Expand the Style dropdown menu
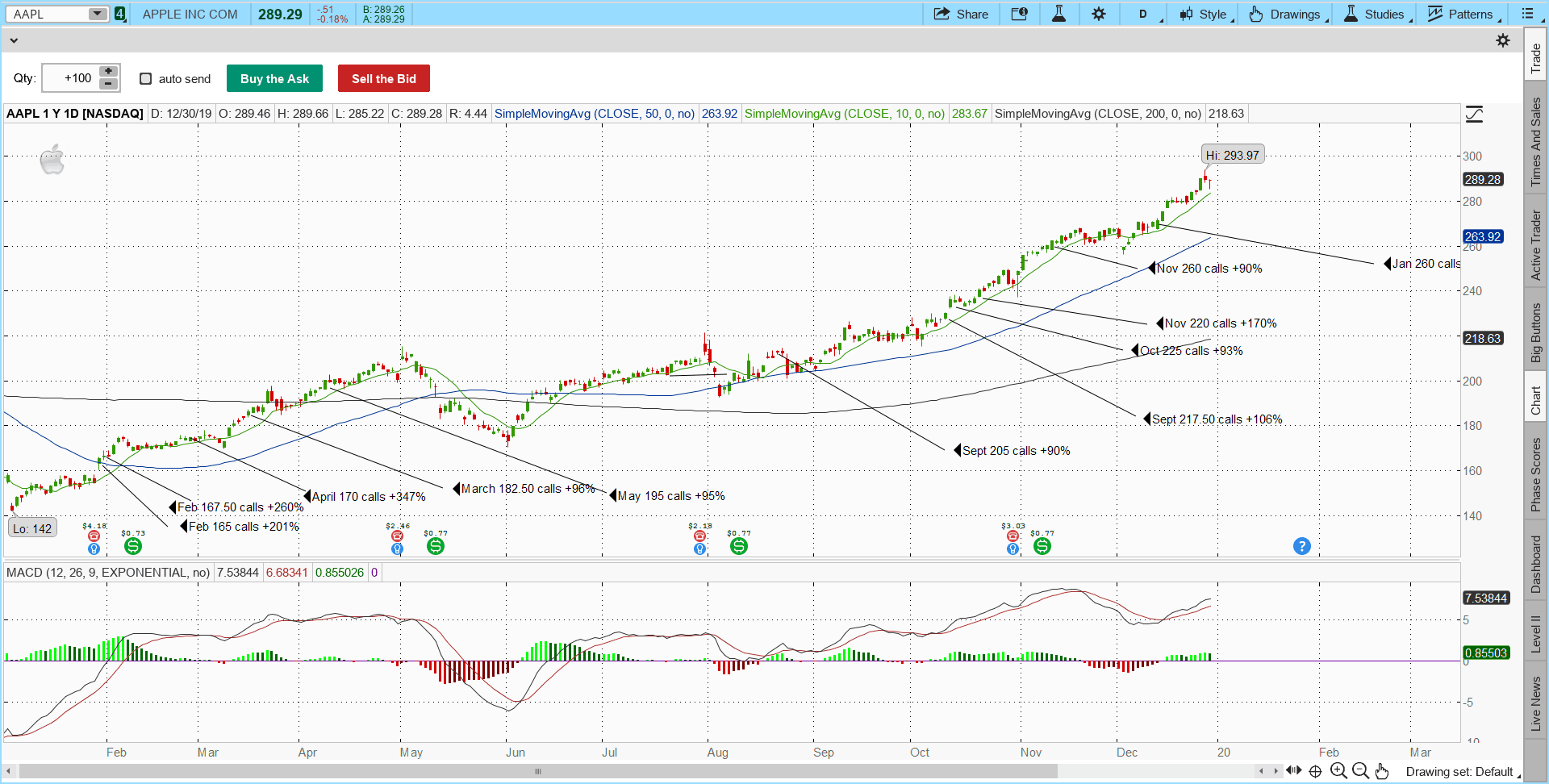This screenshot has height=784, width=1549. coord(1206,14)
